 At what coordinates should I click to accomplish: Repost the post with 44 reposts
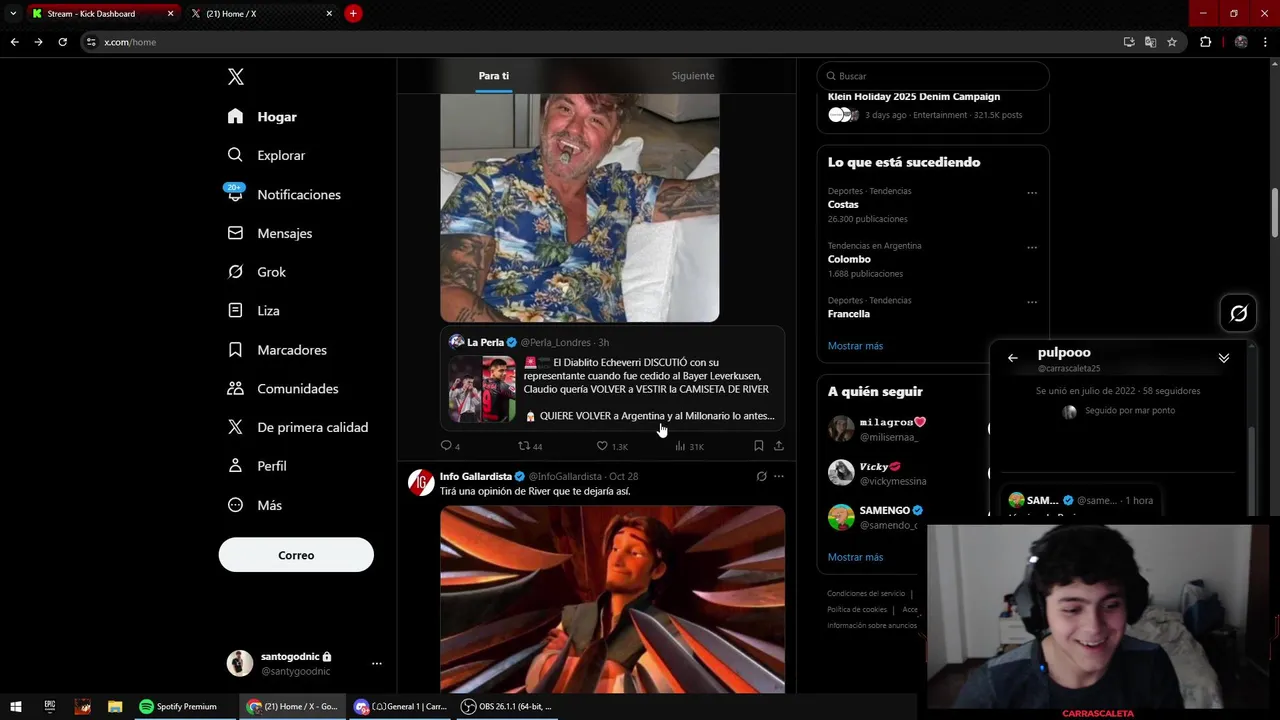pos(524,446)
